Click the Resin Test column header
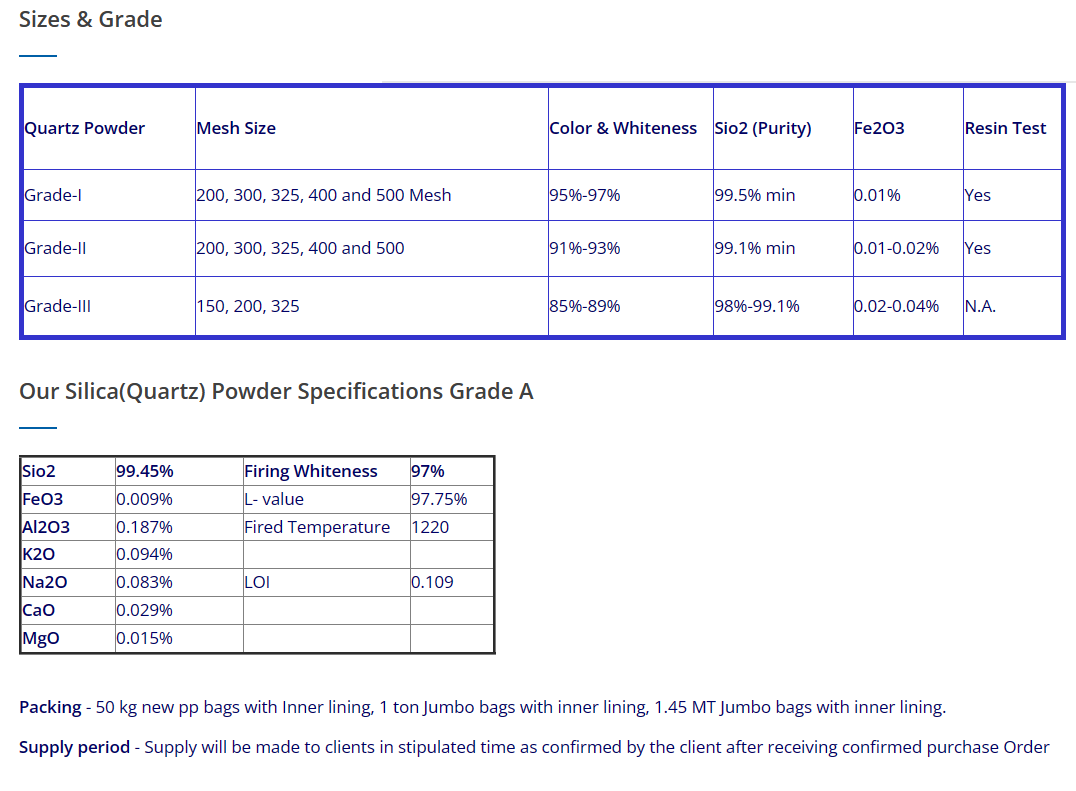Image resolution: width=1076 pixels, height=791 pixels. (x=1012, y=128)
